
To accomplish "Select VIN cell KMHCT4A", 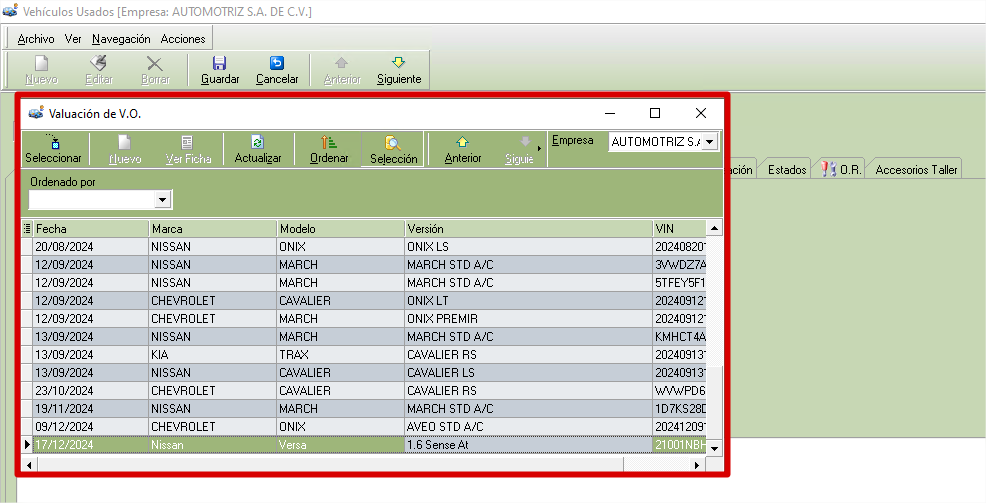I will [680, 337].
